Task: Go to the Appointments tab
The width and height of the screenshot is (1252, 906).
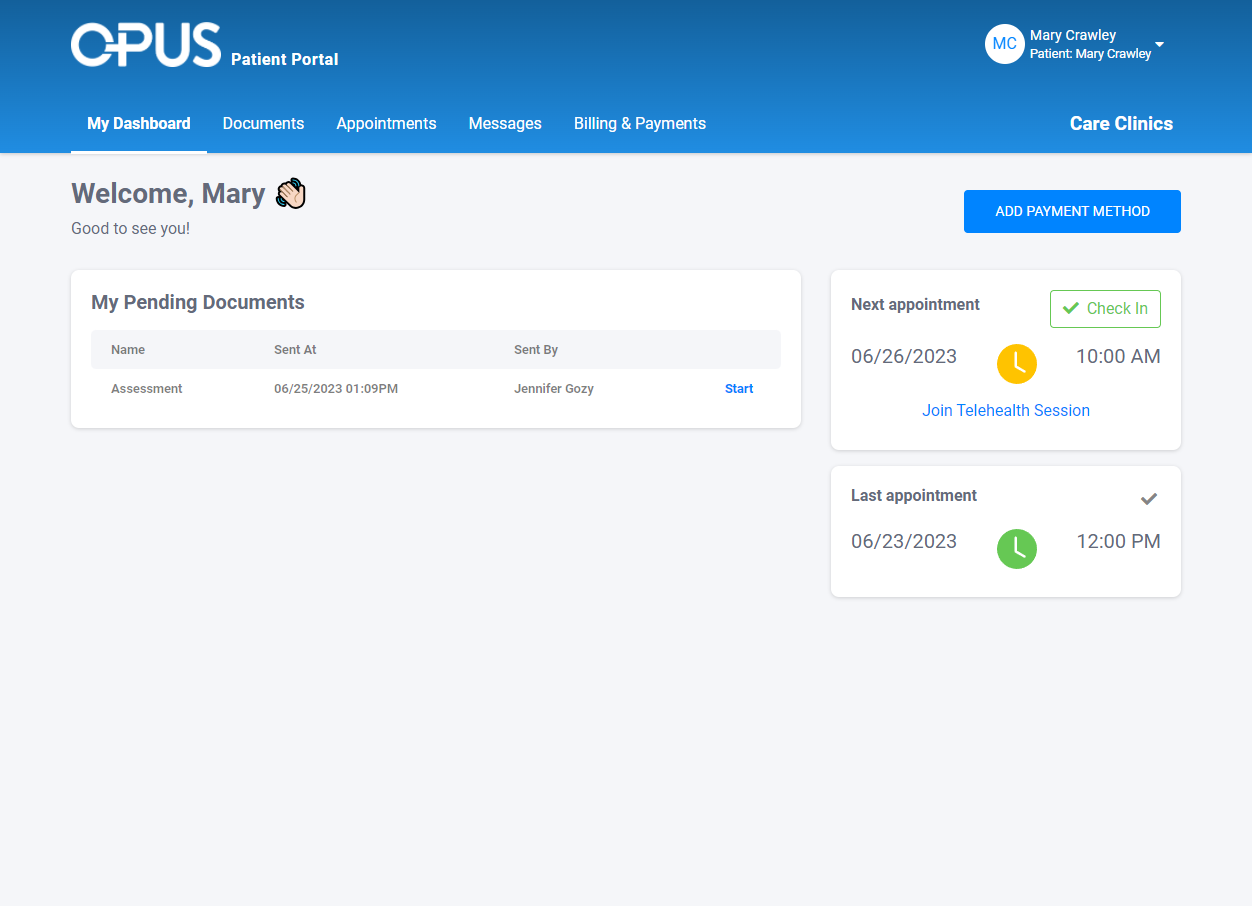Action: tap(386, 124)
